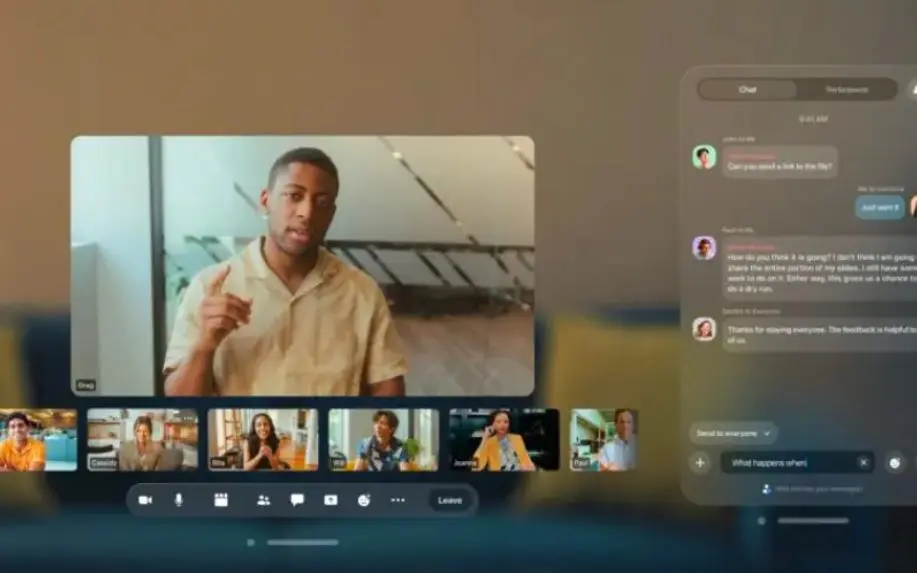This screenshot has height=573, width=917.
Task: Select Paul's video thumbnail
Action: (x=604, y=440)
